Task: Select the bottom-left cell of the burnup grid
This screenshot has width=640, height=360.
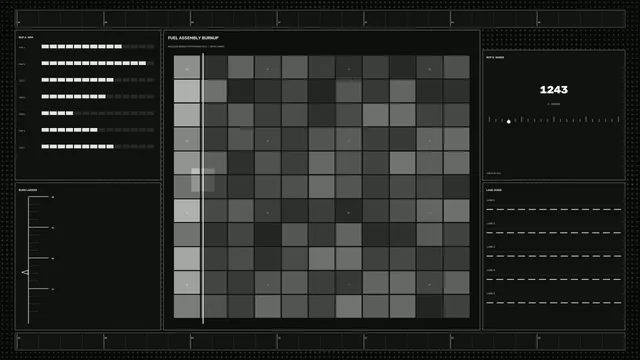Action: click(x=187, y=307)
